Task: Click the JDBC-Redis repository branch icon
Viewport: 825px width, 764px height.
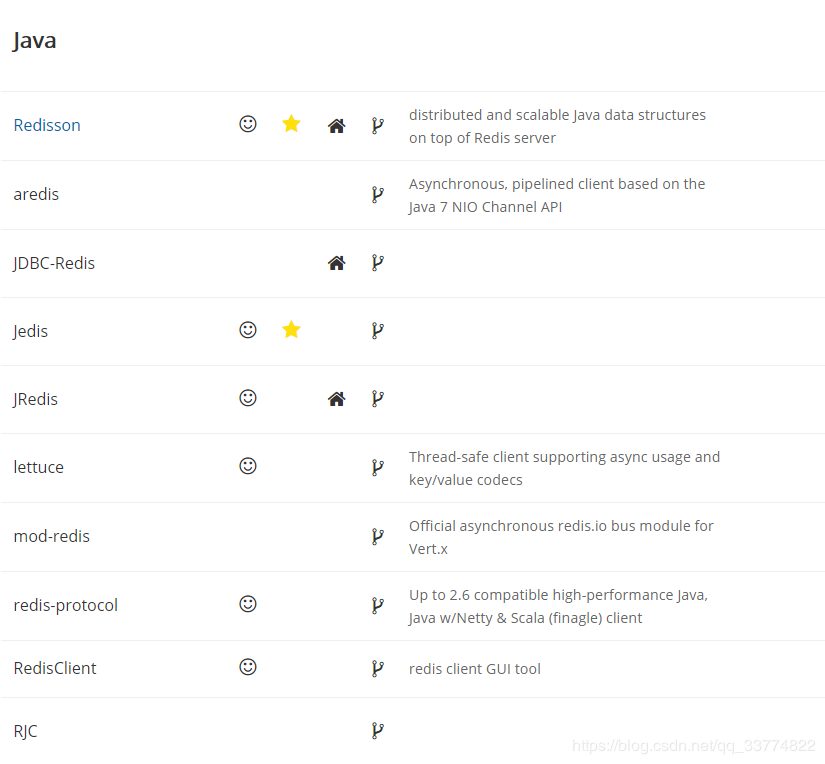Action: coord(377,263)
